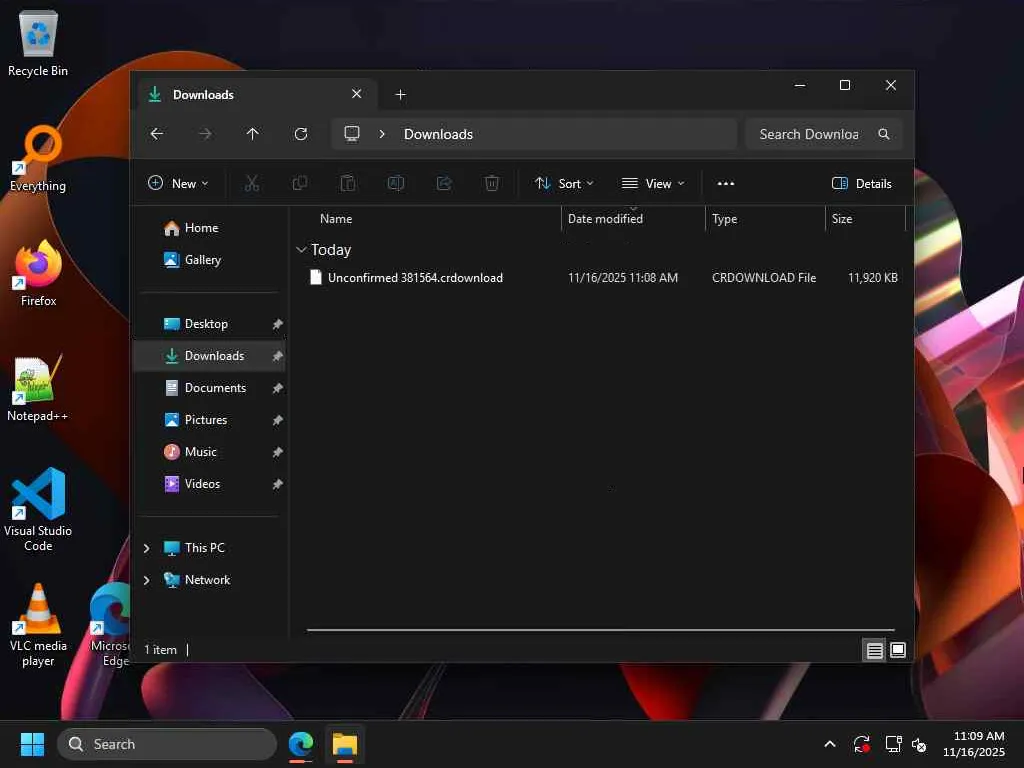Collapse the Today group

pos(301,249)
